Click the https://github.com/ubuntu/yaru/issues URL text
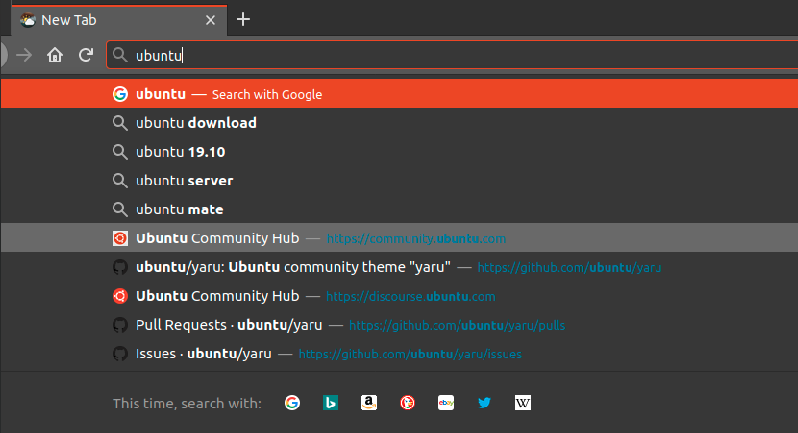Viewport: 798px width, 433px height. point(410,354)
